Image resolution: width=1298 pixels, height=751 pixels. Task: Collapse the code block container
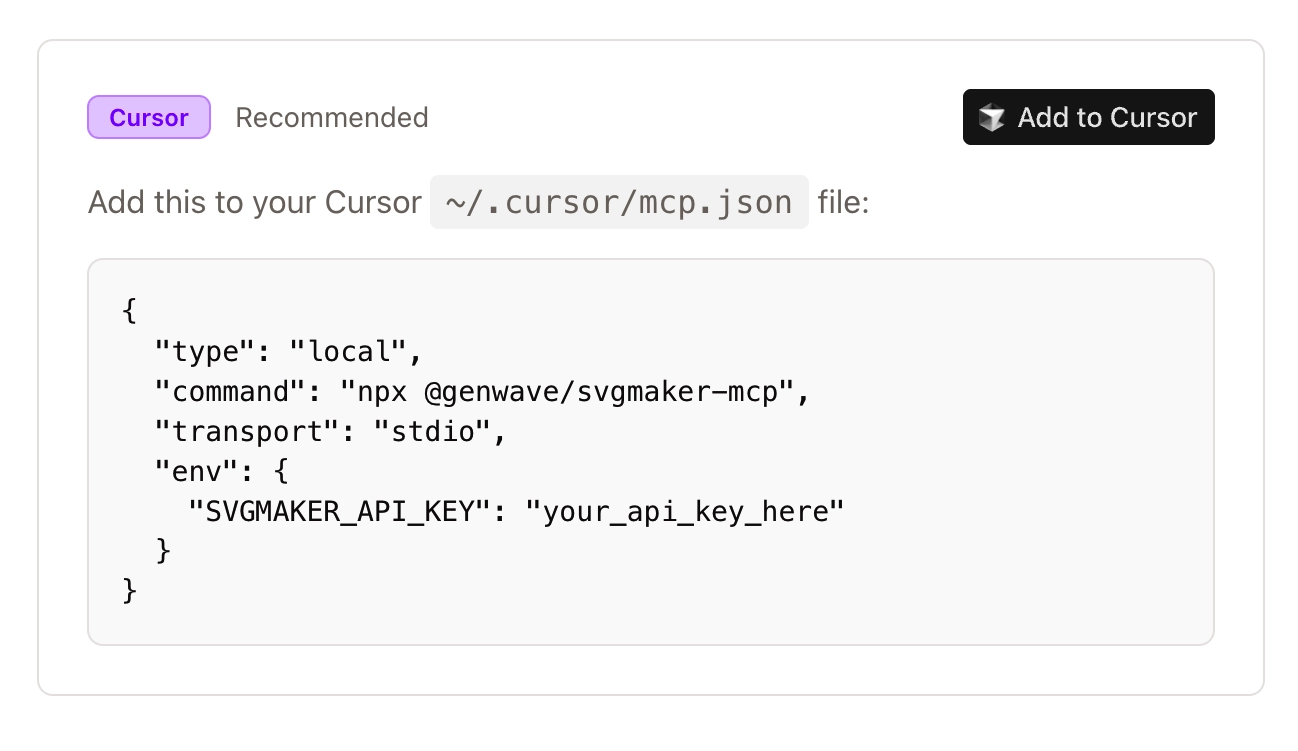(650, 450)
